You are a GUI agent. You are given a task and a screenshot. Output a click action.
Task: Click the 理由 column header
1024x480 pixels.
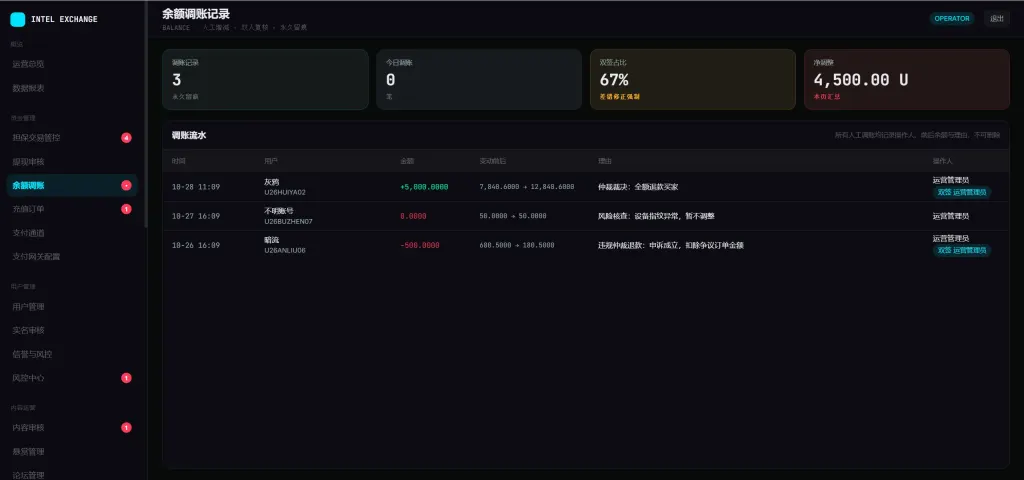(x=605, y=161)
